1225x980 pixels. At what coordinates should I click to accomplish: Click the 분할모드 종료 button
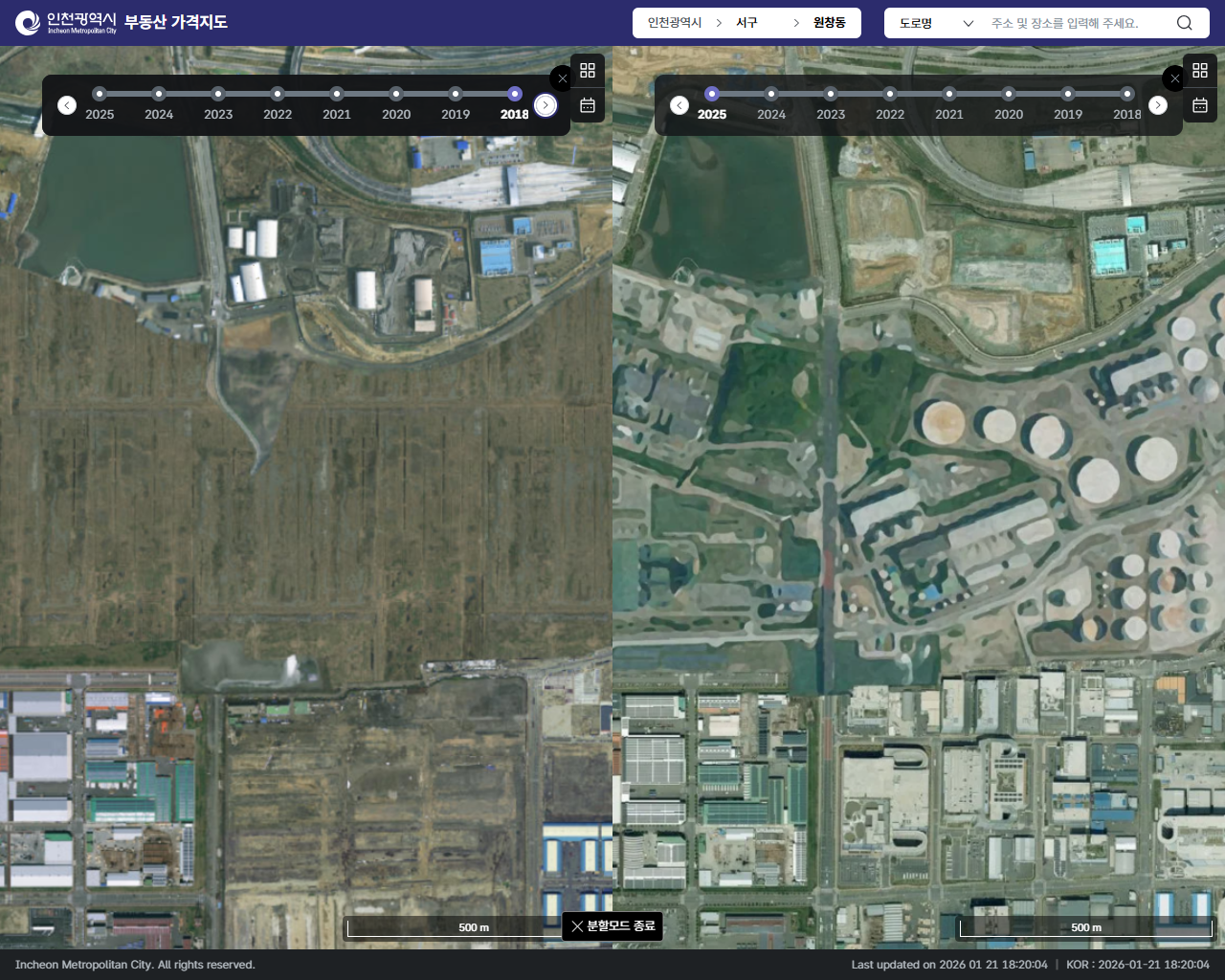point(612,925)
